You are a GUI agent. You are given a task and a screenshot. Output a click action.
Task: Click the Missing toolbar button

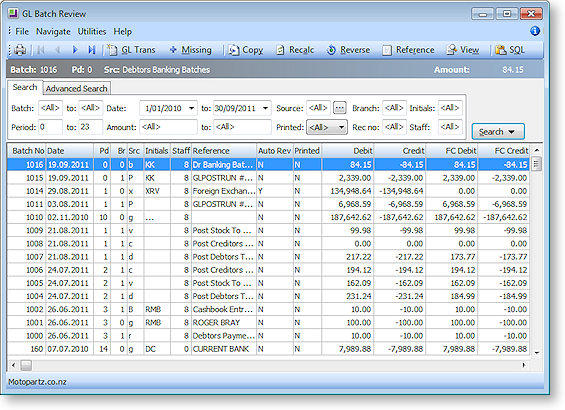tap(191, 50)
